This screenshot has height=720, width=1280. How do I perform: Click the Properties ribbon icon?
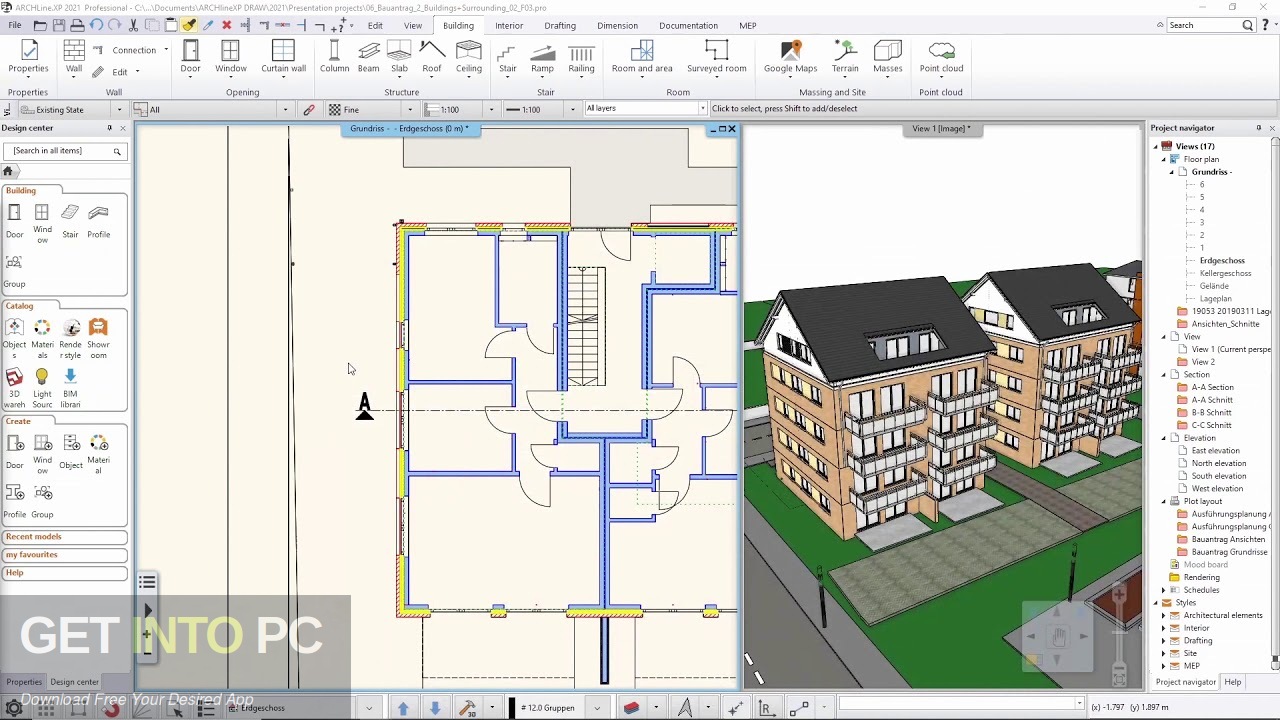point(28,57)
